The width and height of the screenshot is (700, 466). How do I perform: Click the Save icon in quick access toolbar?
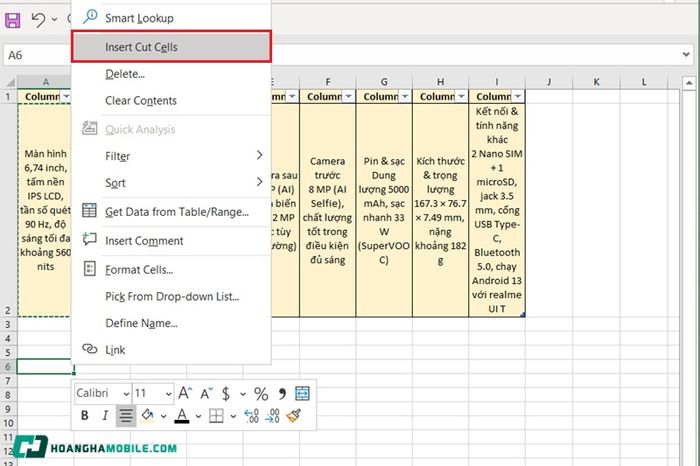12,20
